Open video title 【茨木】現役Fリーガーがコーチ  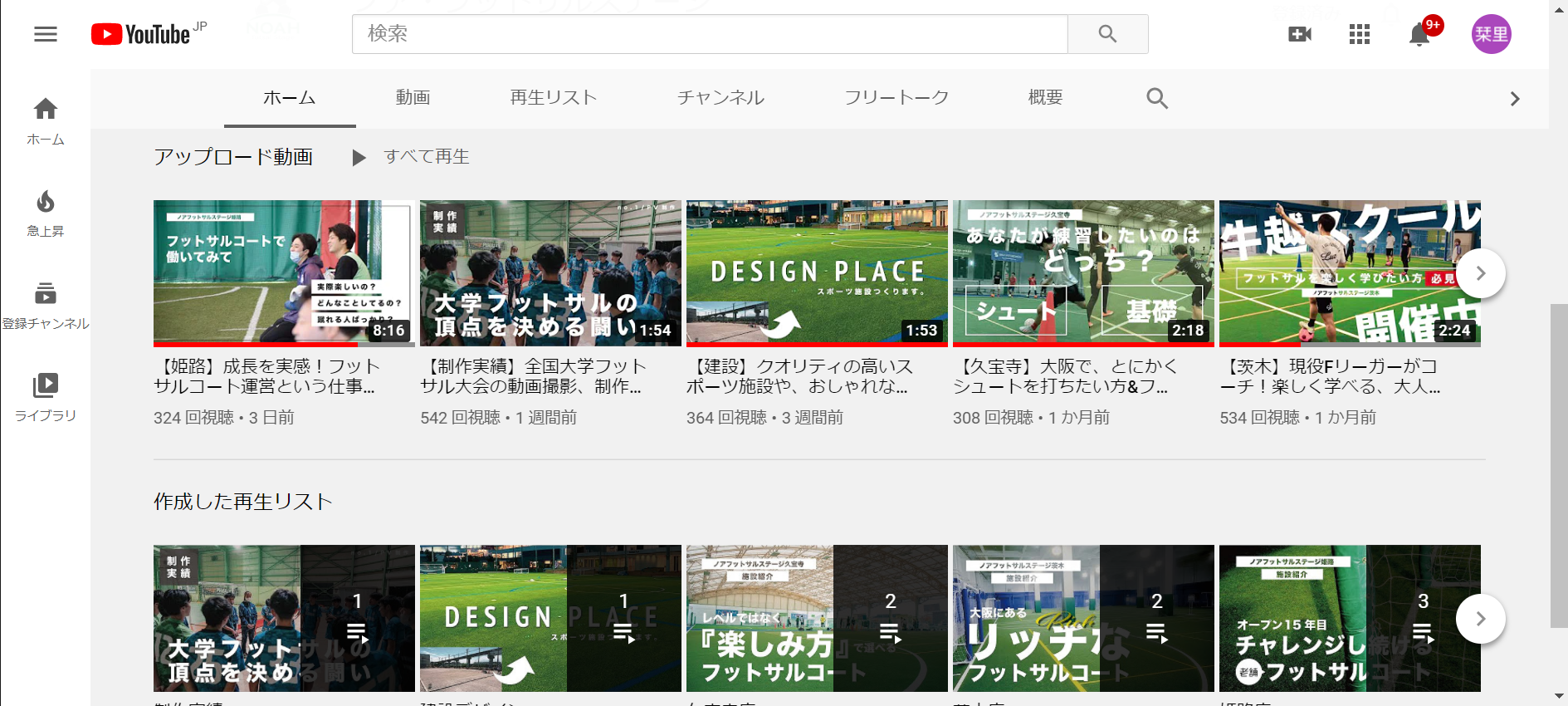pos(1331,376)
